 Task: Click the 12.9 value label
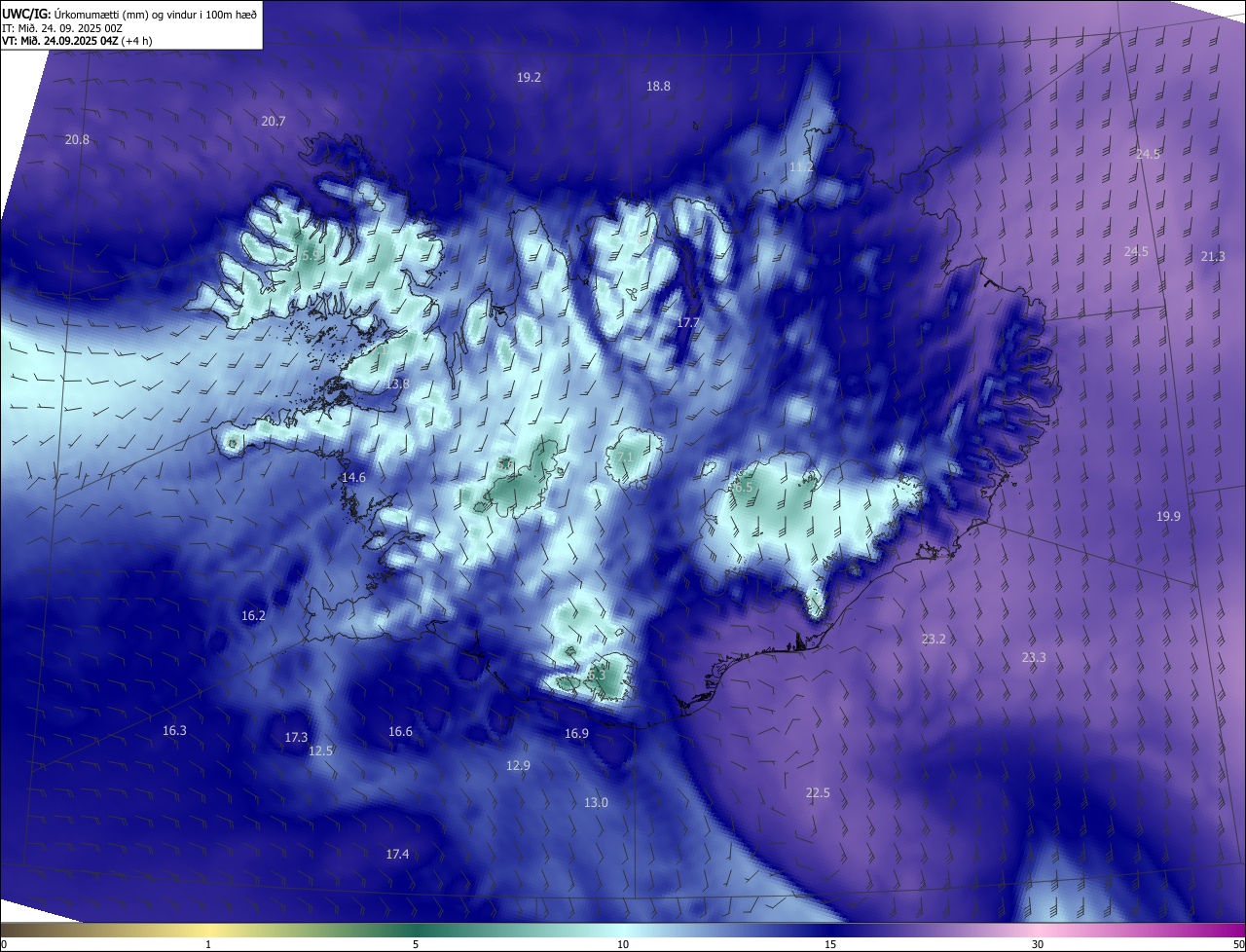click(x=518, y=765)
